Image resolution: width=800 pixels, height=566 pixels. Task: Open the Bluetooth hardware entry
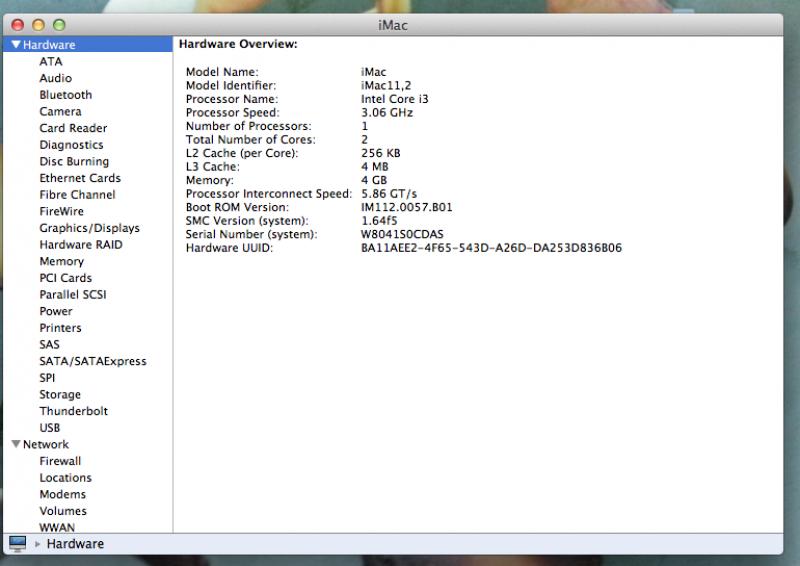click(x=65, y=95)
